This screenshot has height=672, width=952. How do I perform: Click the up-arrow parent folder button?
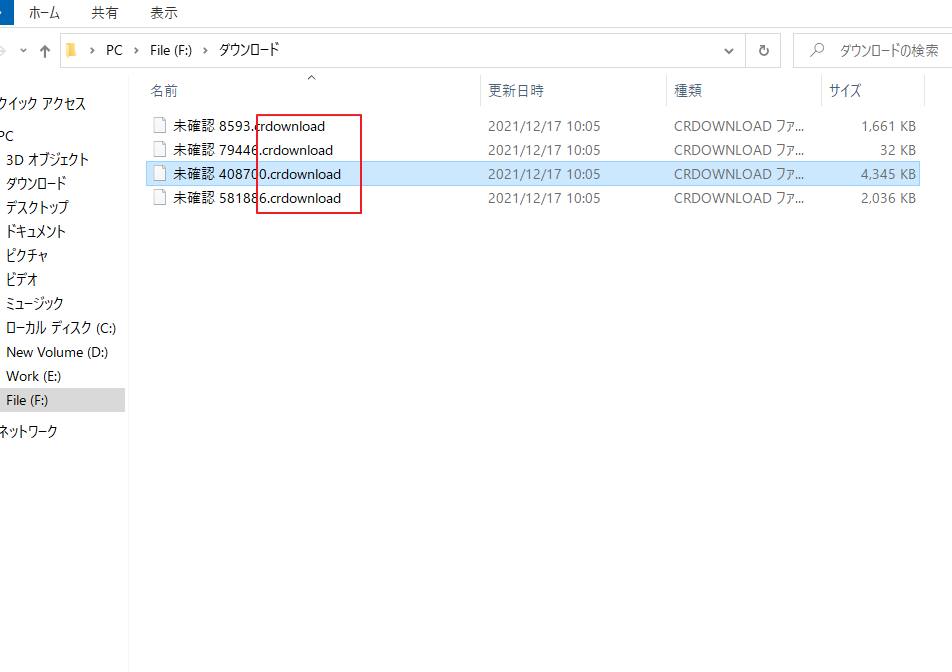[44, 50]
